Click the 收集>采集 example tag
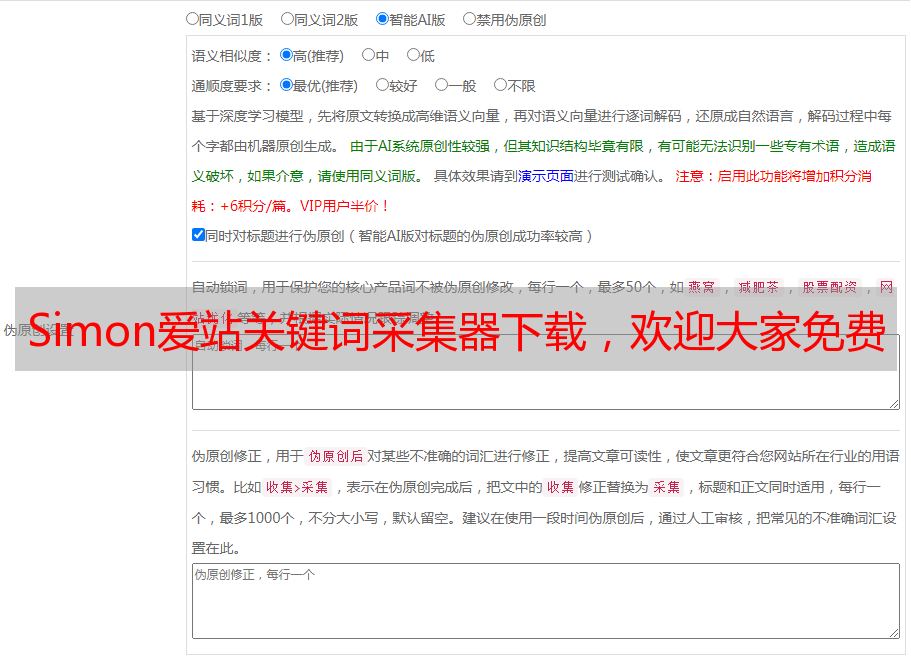Screen dimensions: 911x658 point(297,487)
